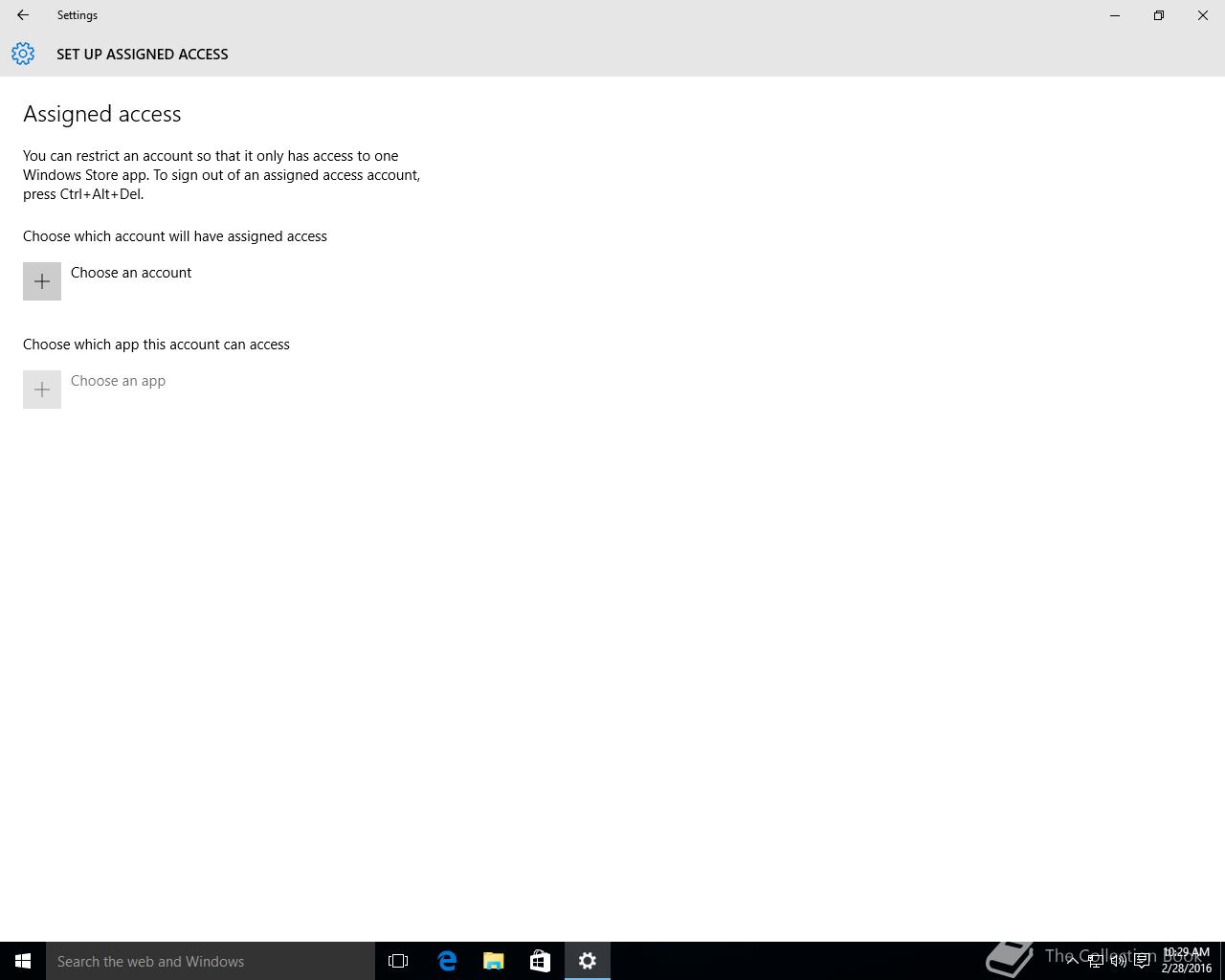The image size is (1225, 980).
Task: Click 'Choose which account will have assigned access'
Action: [175, 236]
